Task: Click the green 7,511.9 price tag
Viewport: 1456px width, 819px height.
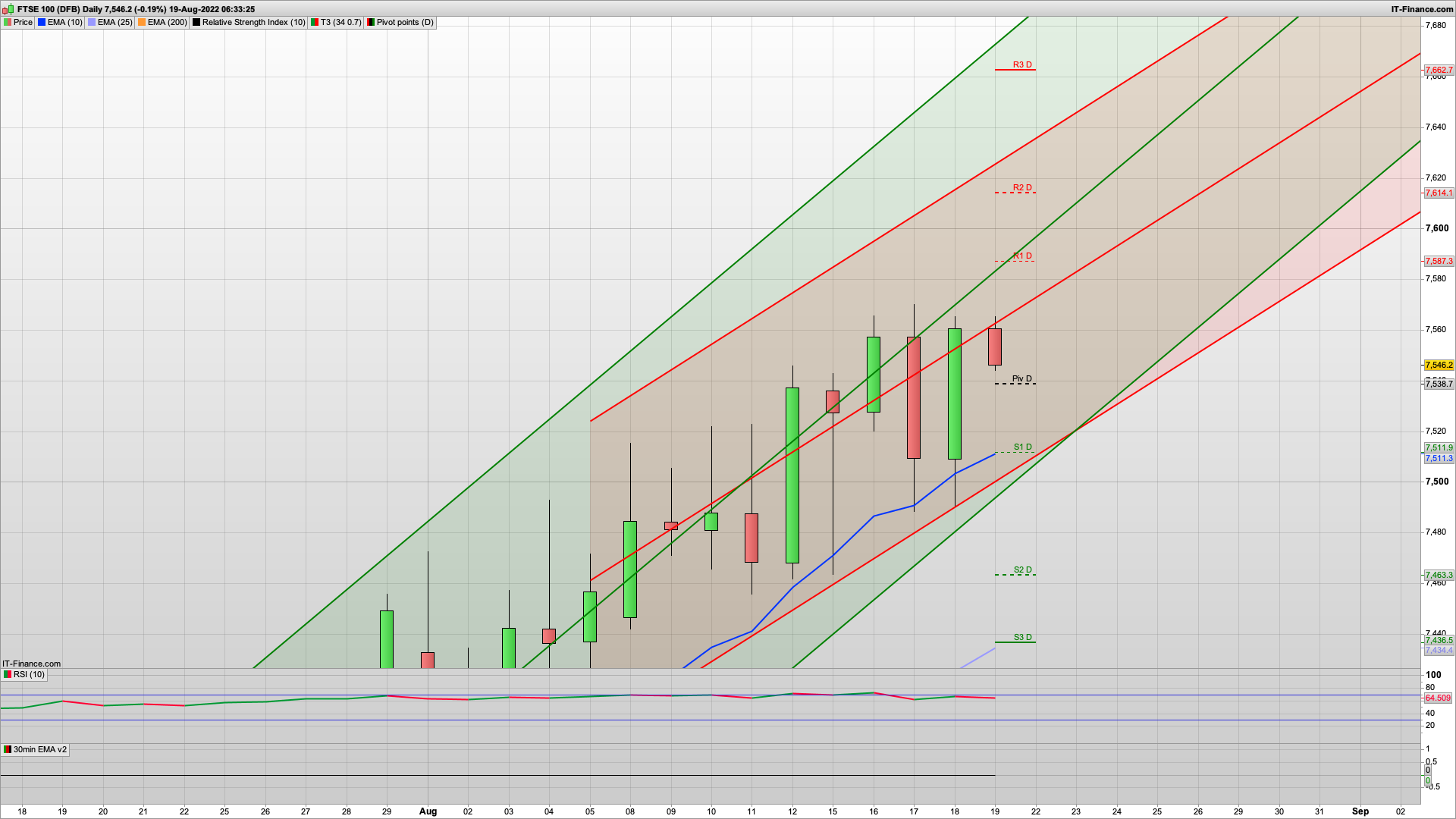Action: tap(1439, 447)
